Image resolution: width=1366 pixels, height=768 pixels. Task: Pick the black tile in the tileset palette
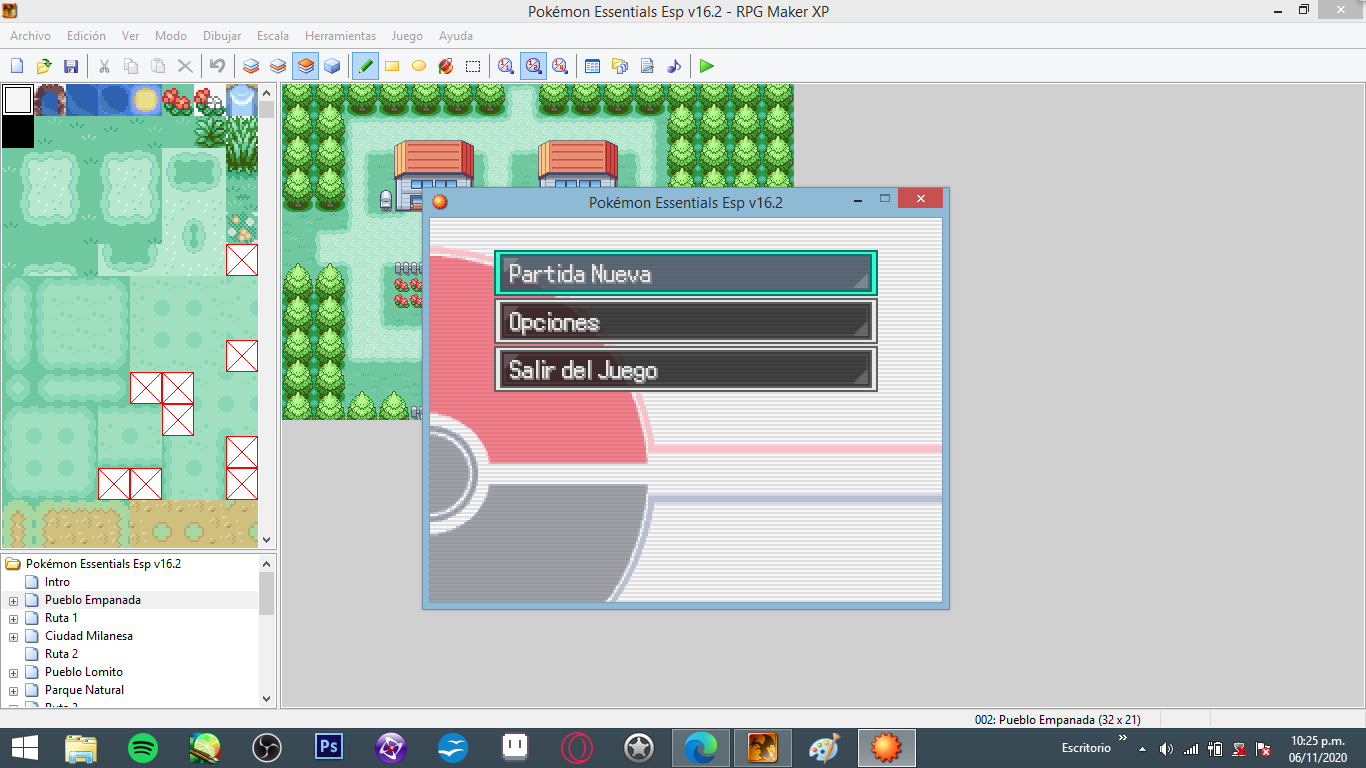point(18,132)
